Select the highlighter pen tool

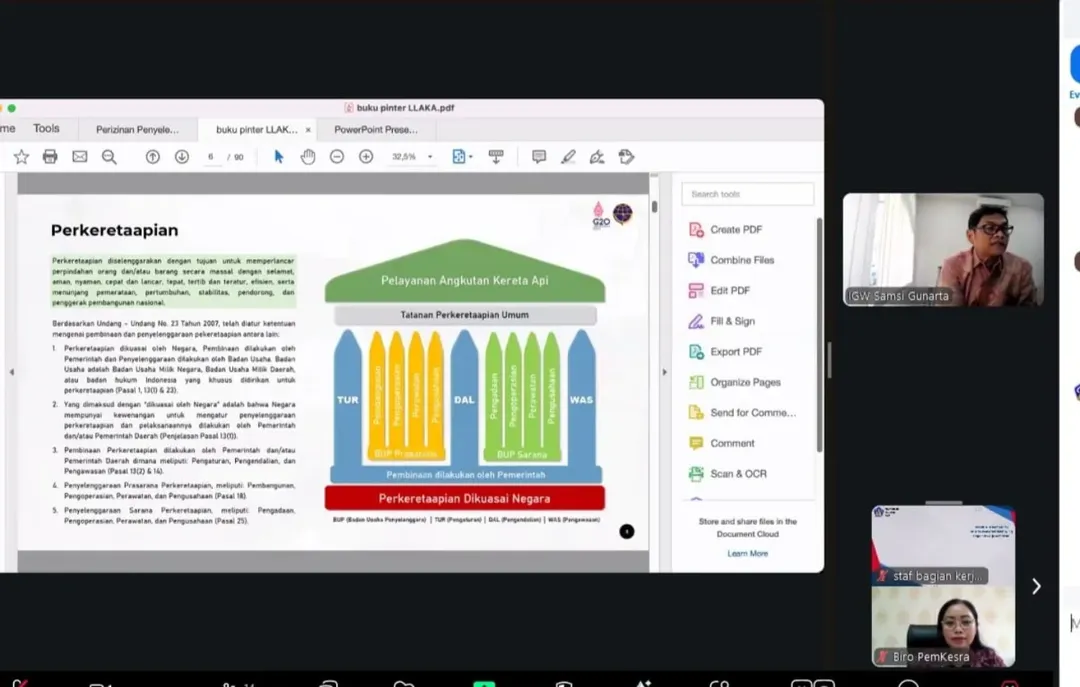coord(568,157)
